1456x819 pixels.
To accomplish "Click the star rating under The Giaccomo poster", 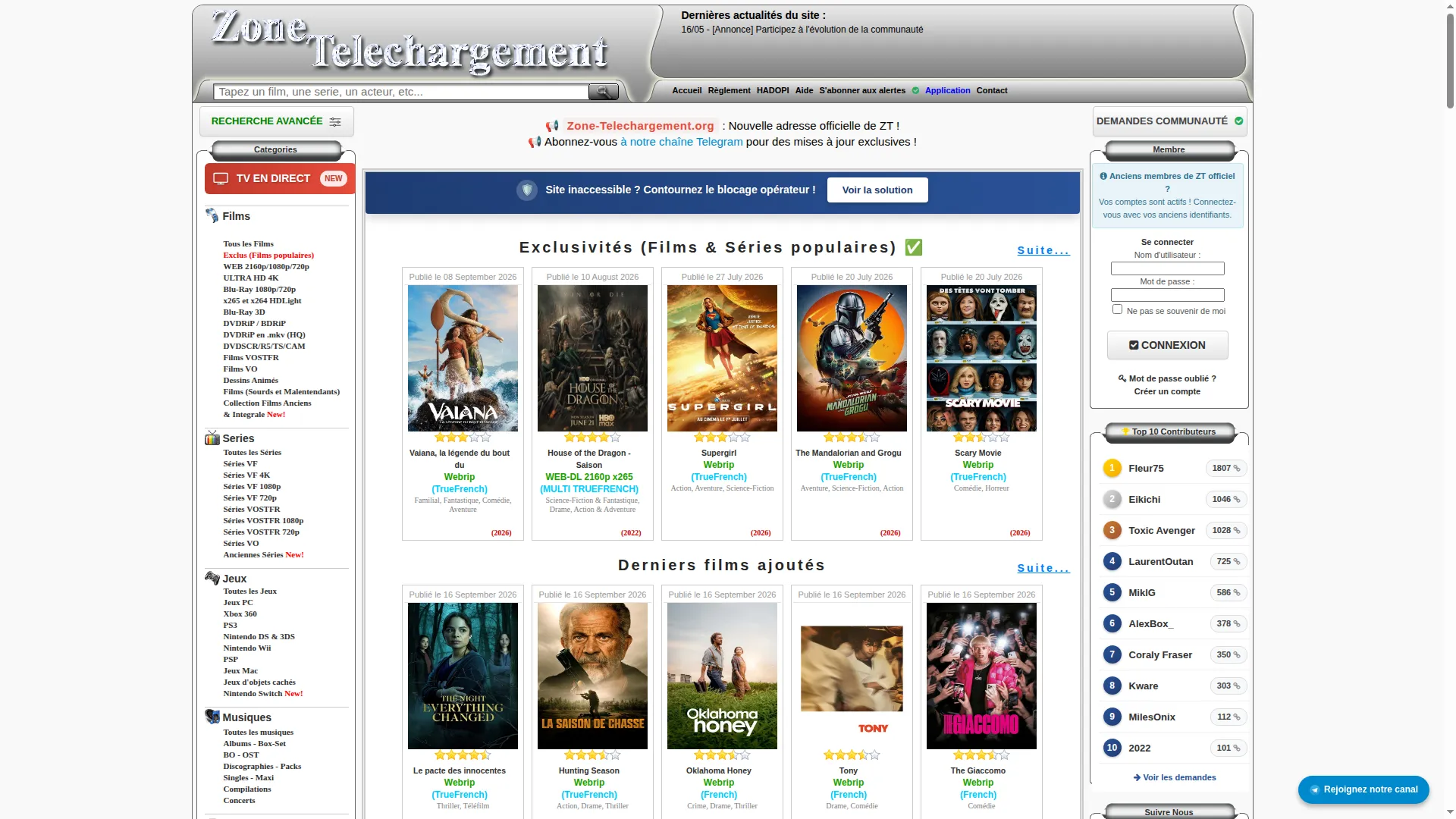I will pos(981,755).
